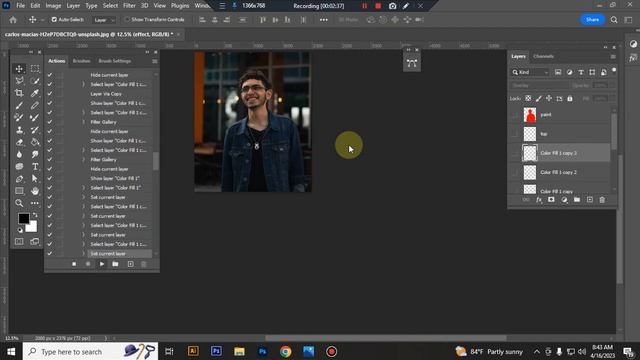Select the Zoom tool
The image size is (640, 360).
coord(19,203)
